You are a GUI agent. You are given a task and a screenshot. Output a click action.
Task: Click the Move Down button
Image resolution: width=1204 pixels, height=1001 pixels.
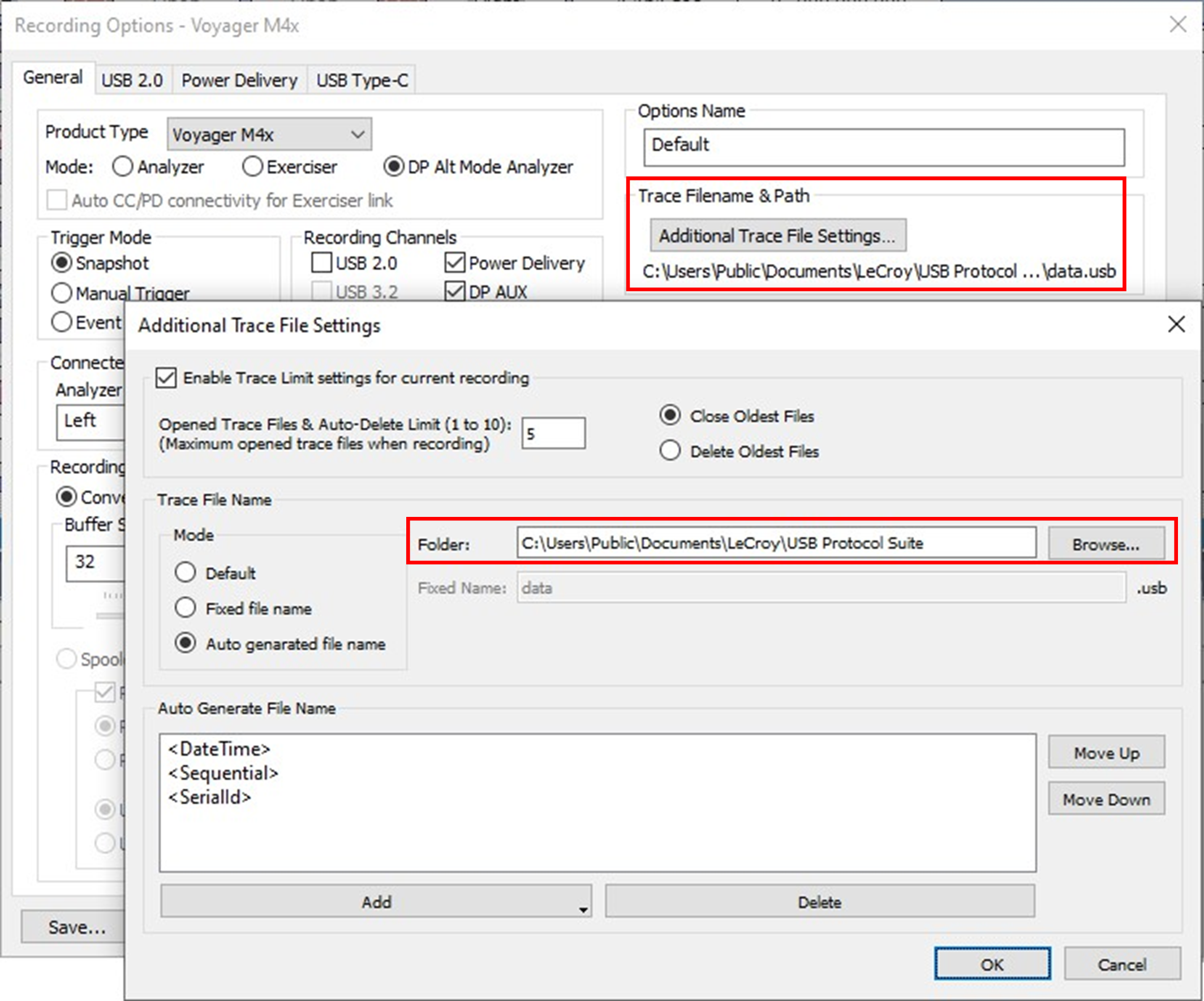click(x=1106, y=799)
